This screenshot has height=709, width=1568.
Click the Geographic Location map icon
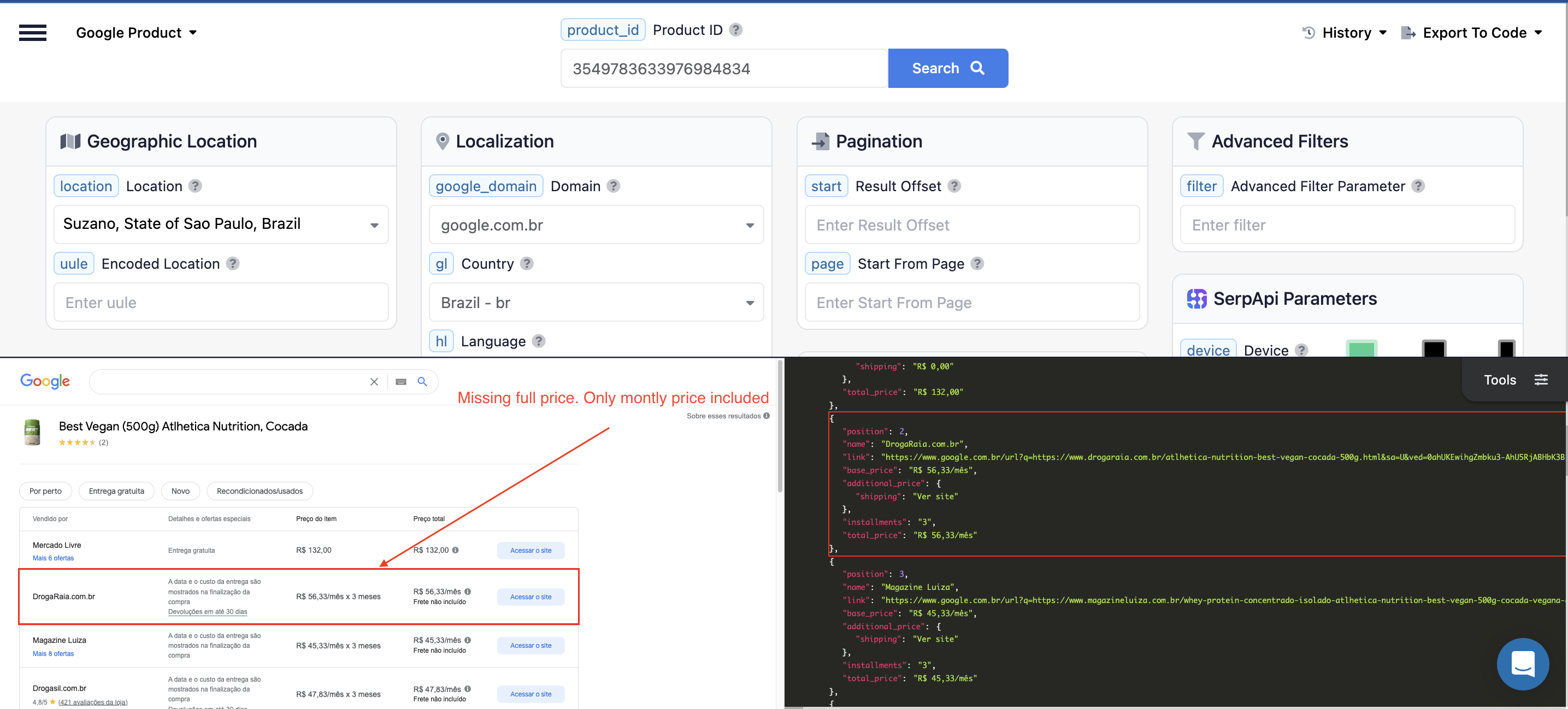click(x=70, y=140)
